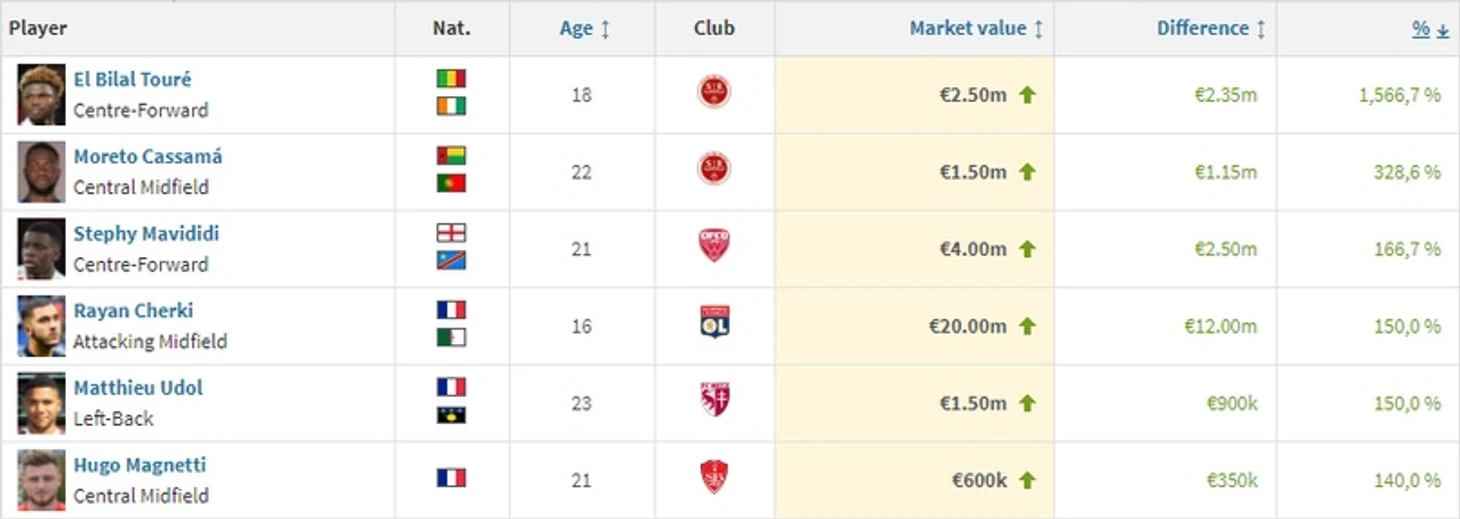The width and height of the screenshot is (1460, 519).
Task: Click Matthieu Udol's name link
Action: [138, 388]
